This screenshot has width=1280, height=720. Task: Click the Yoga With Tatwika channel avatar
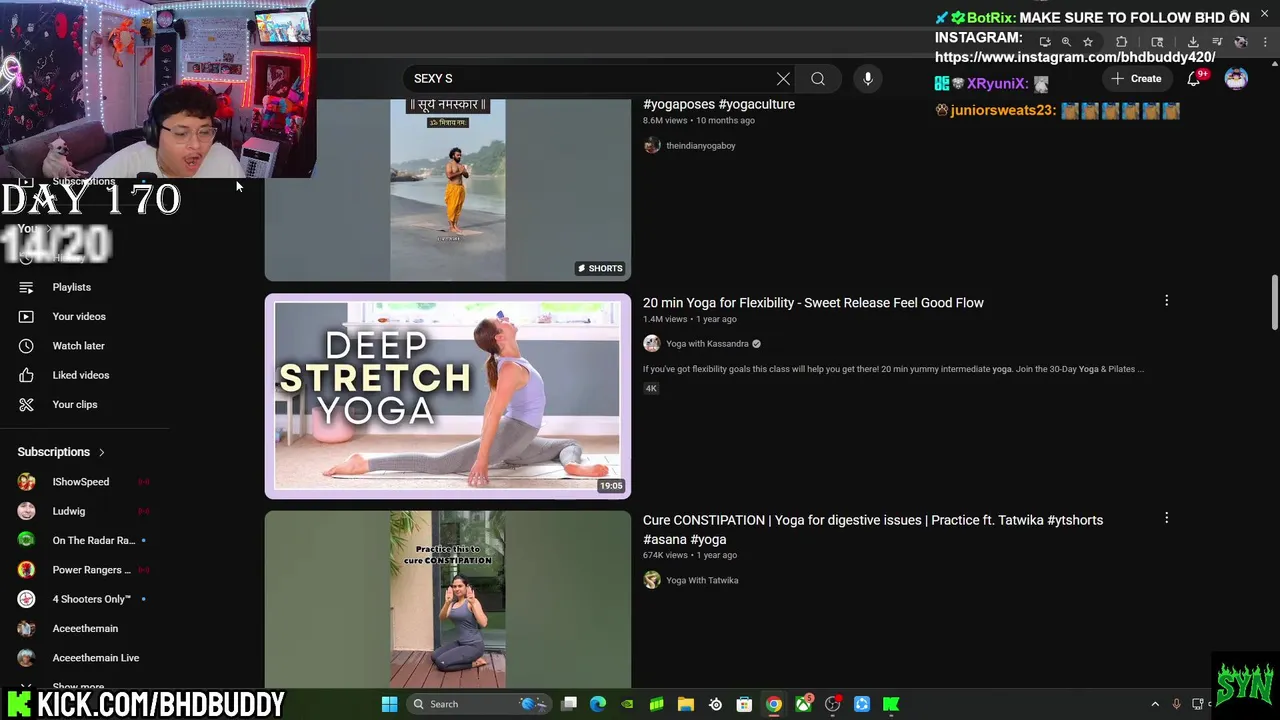tap(652, 580)
